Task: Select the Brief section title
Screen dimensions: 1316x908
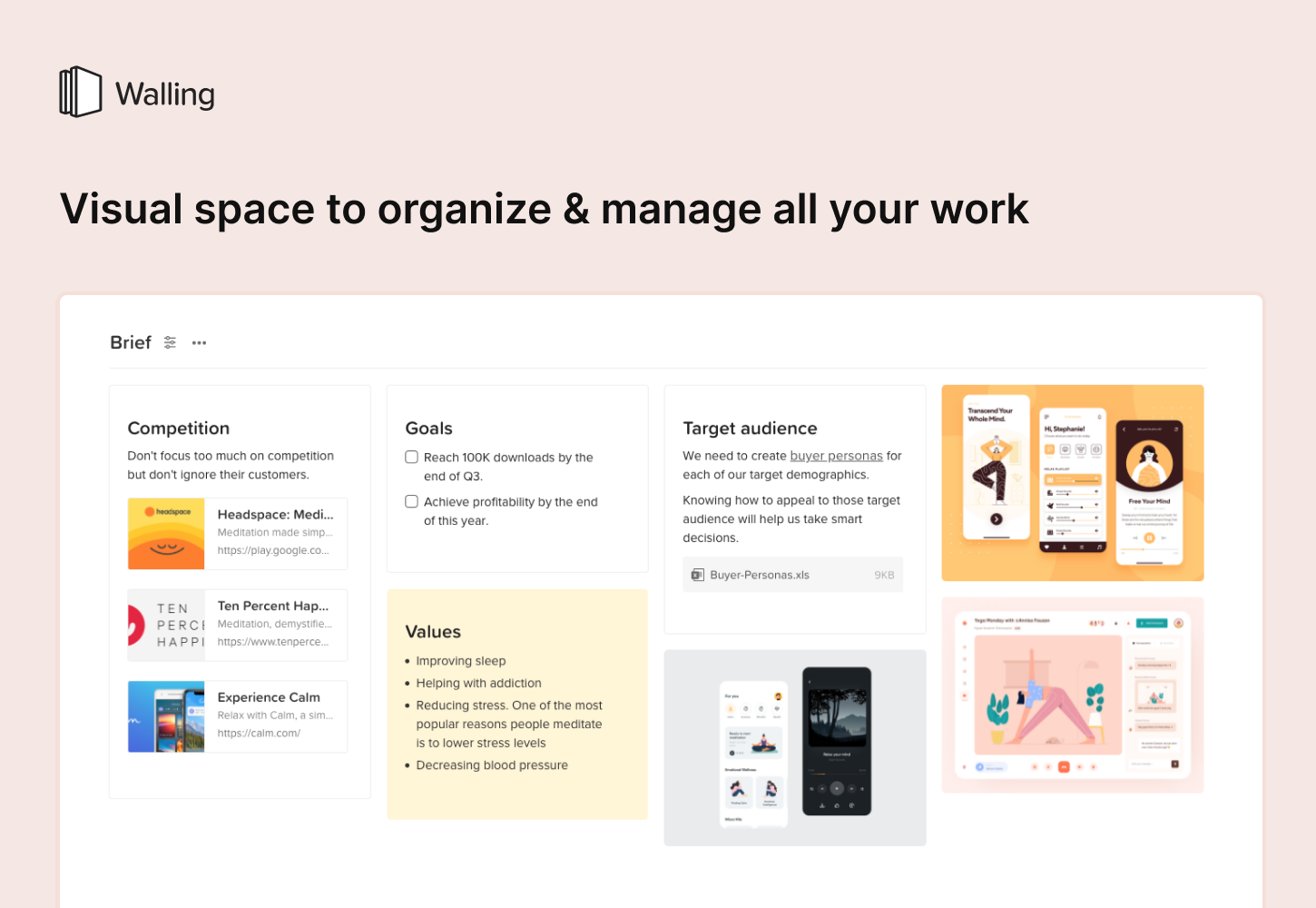Action: tap(131, 342)
